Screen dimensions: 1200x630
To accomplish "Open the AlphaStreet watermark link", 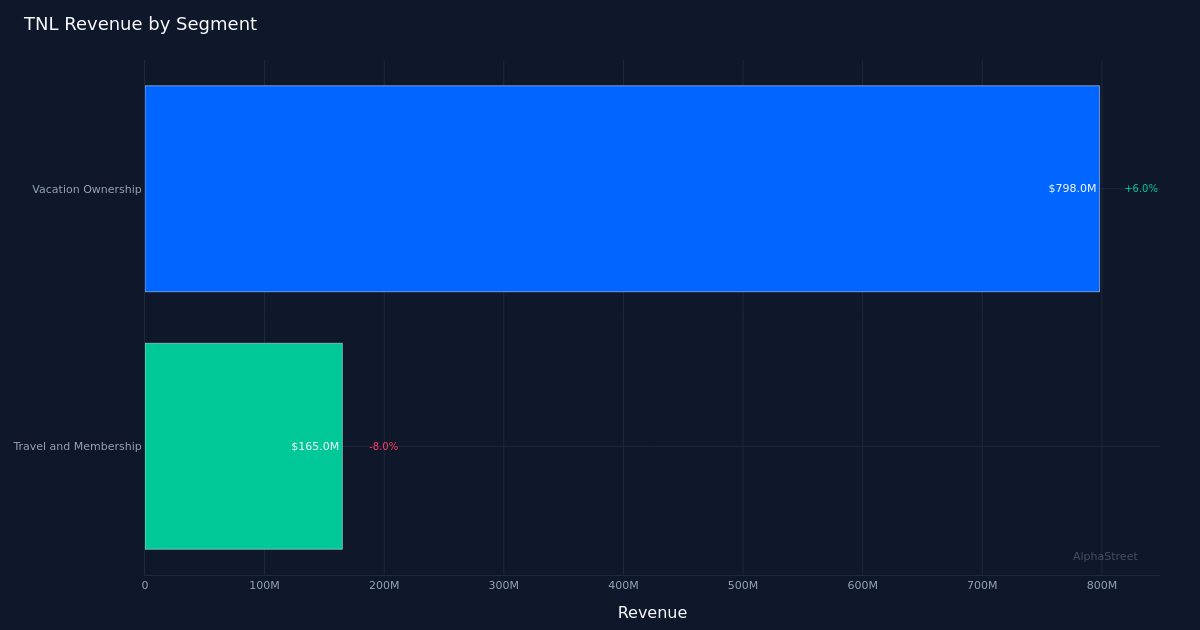I will pyautogui.click(x=1105, y=556).
